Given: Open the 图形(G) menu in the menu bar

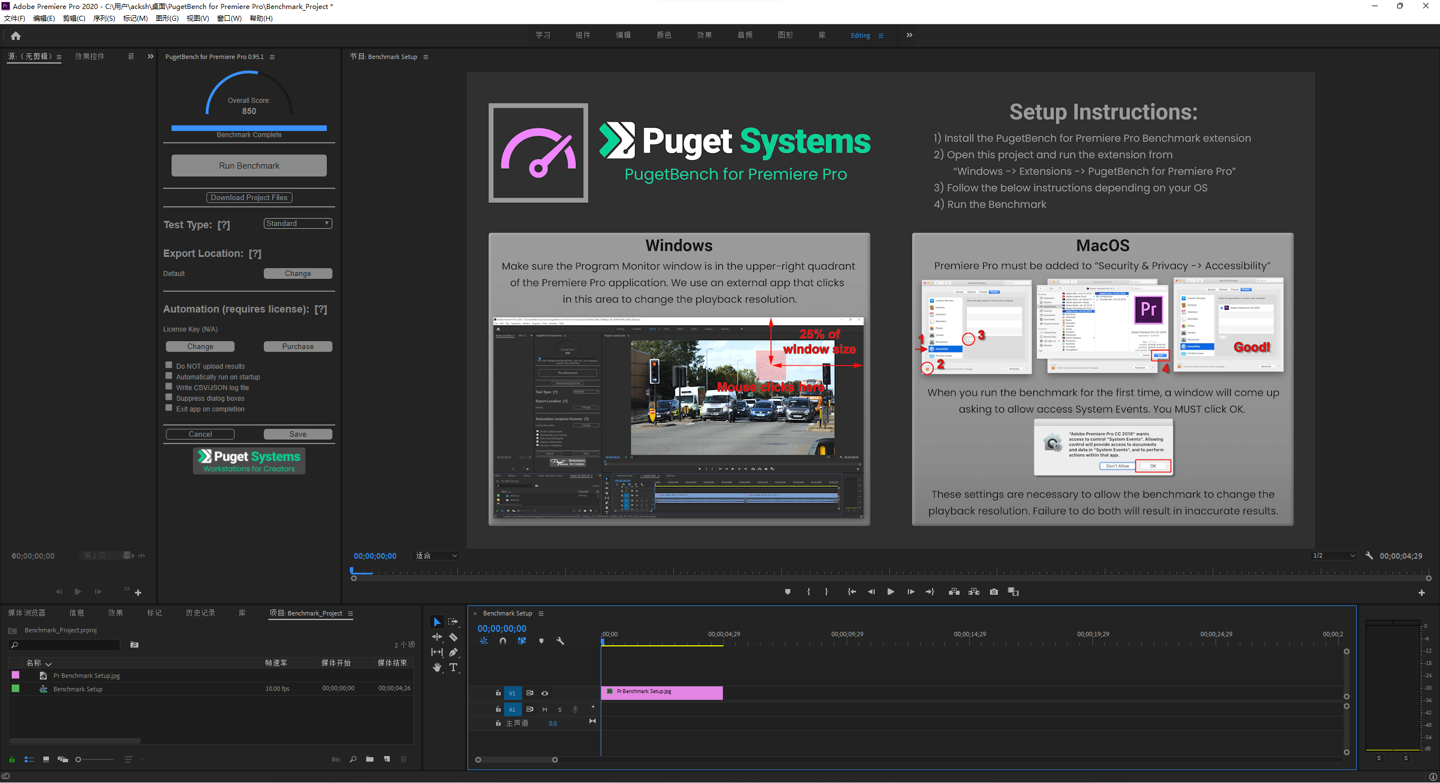Looking at the screenshot, I should click(x=167, y=18).
